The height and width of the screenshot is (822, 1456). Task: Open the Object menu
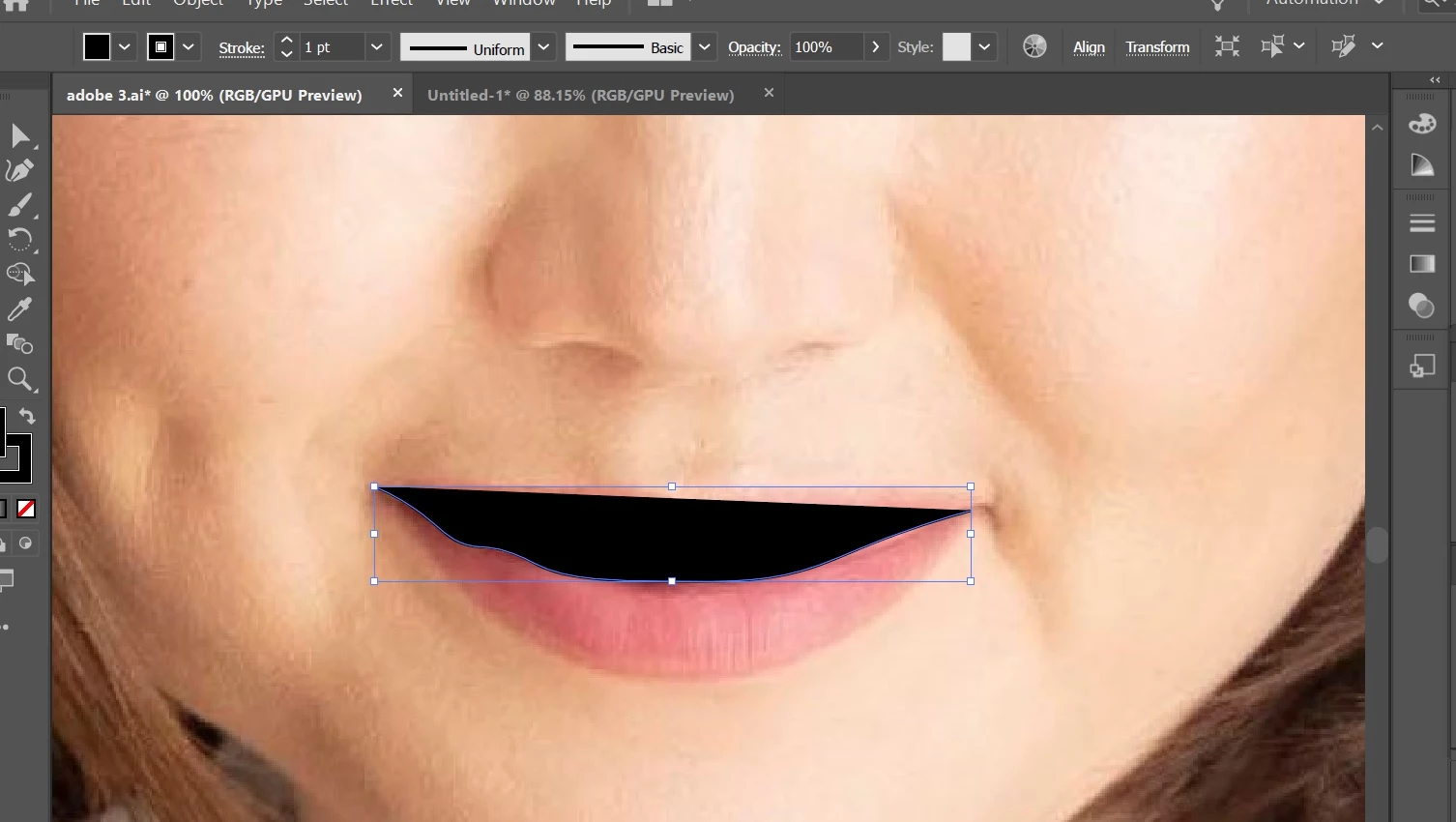tap(198, 3)
